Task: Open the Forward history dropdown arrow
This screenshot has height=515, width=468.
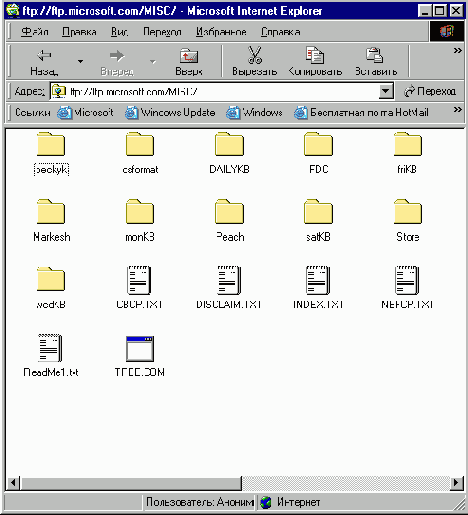Action: [x=153, y=61]
